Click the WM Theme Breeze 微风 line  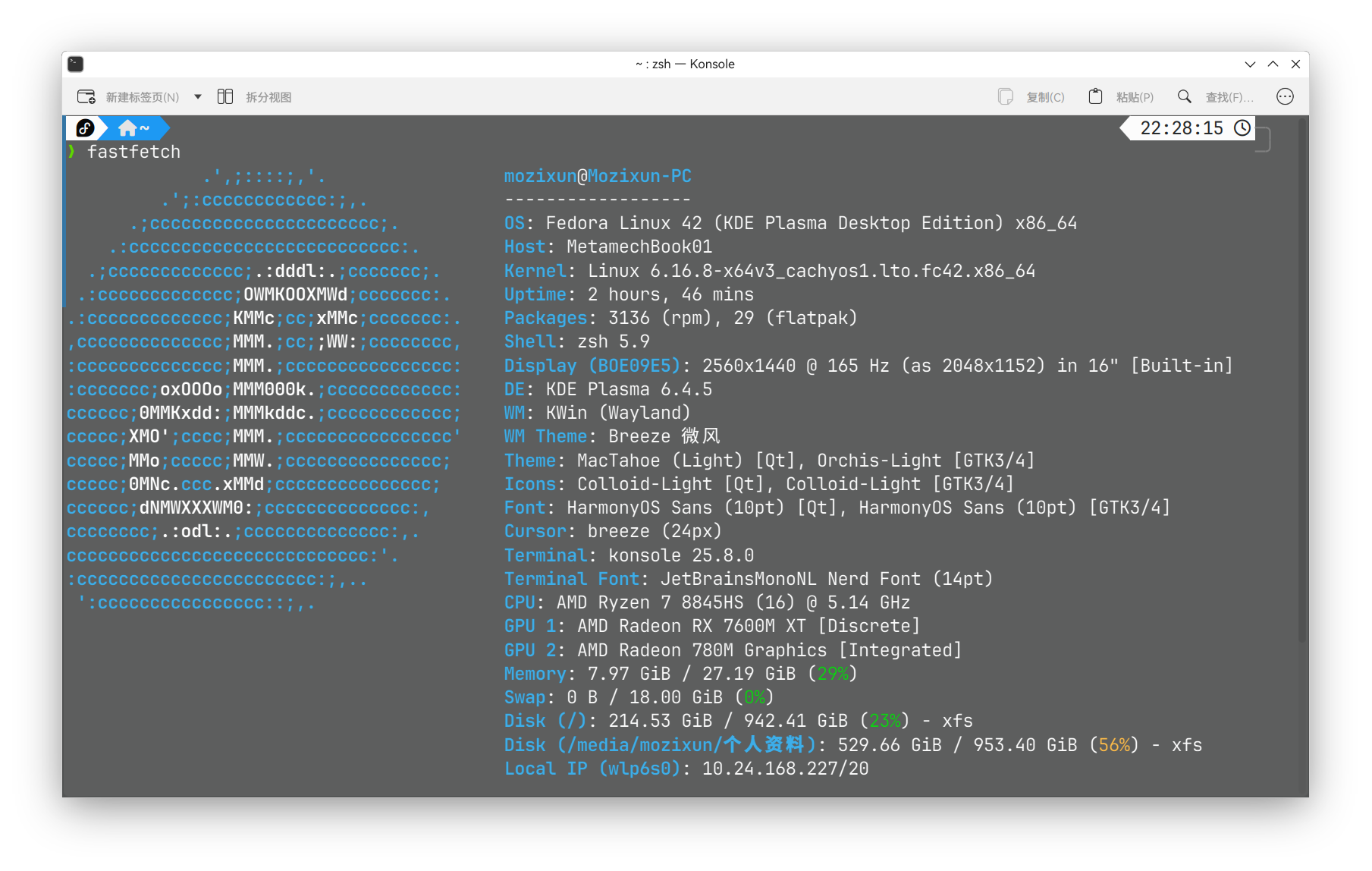[x=612, y=436]
